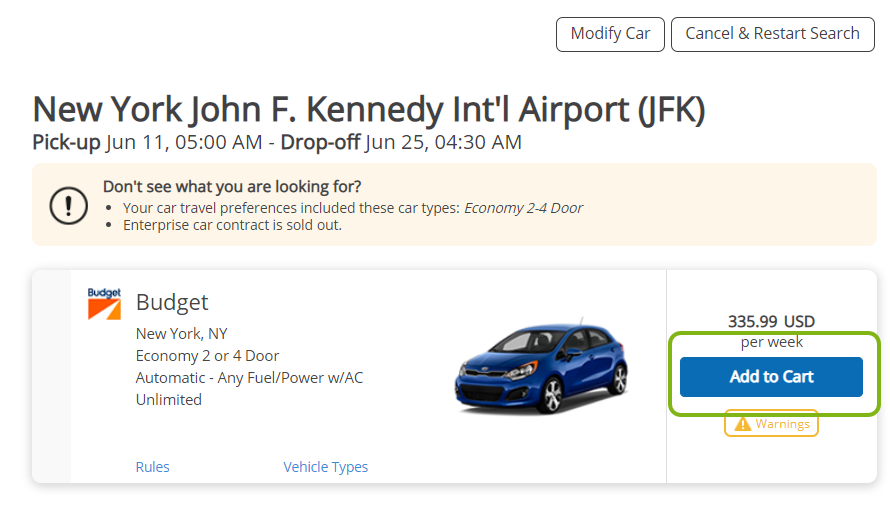Click "Don't see what you are looking for?"
The height and width of the screenshot is (505, 890).
tap(232, 187)
